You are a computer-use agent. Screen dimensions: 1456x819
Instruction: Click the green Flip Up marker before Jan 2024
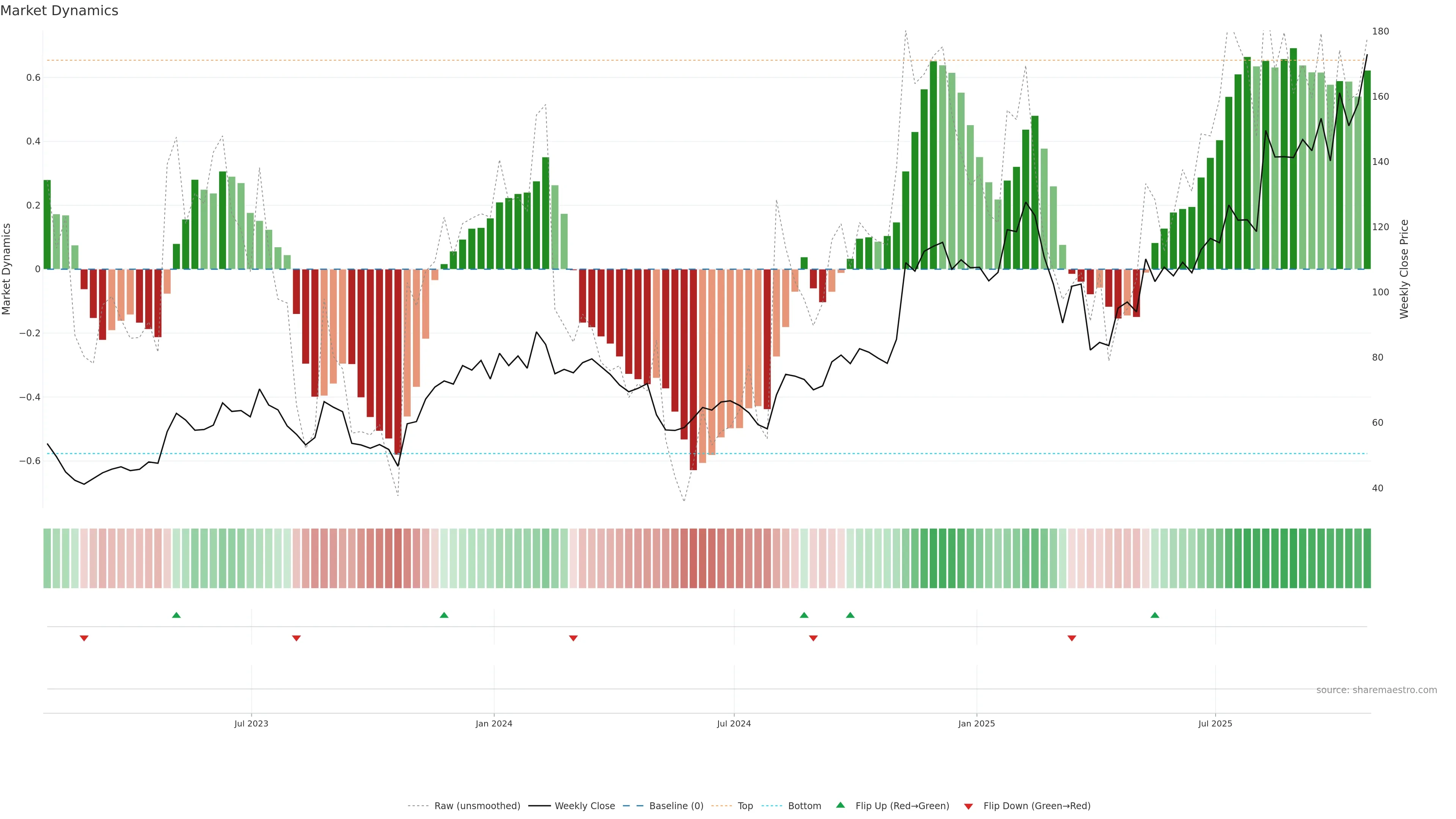pos(444,615)
